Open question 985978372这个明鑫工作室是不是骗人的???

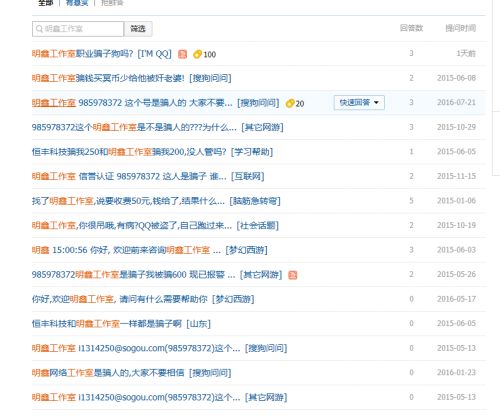134,127
